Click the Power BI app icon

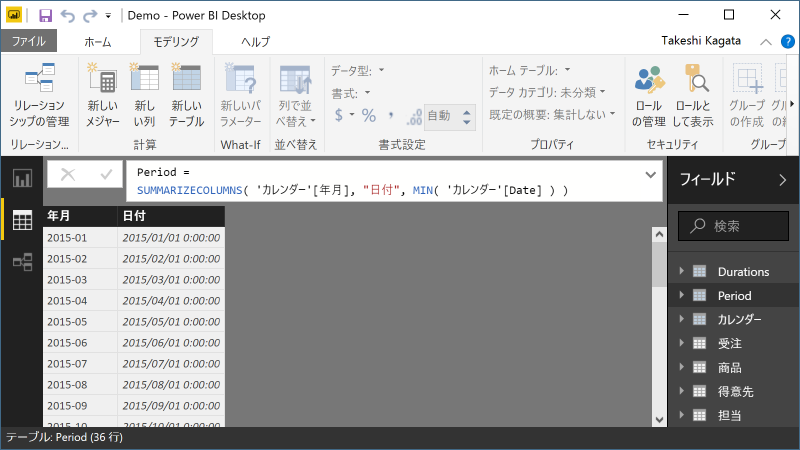coord(14,15)
